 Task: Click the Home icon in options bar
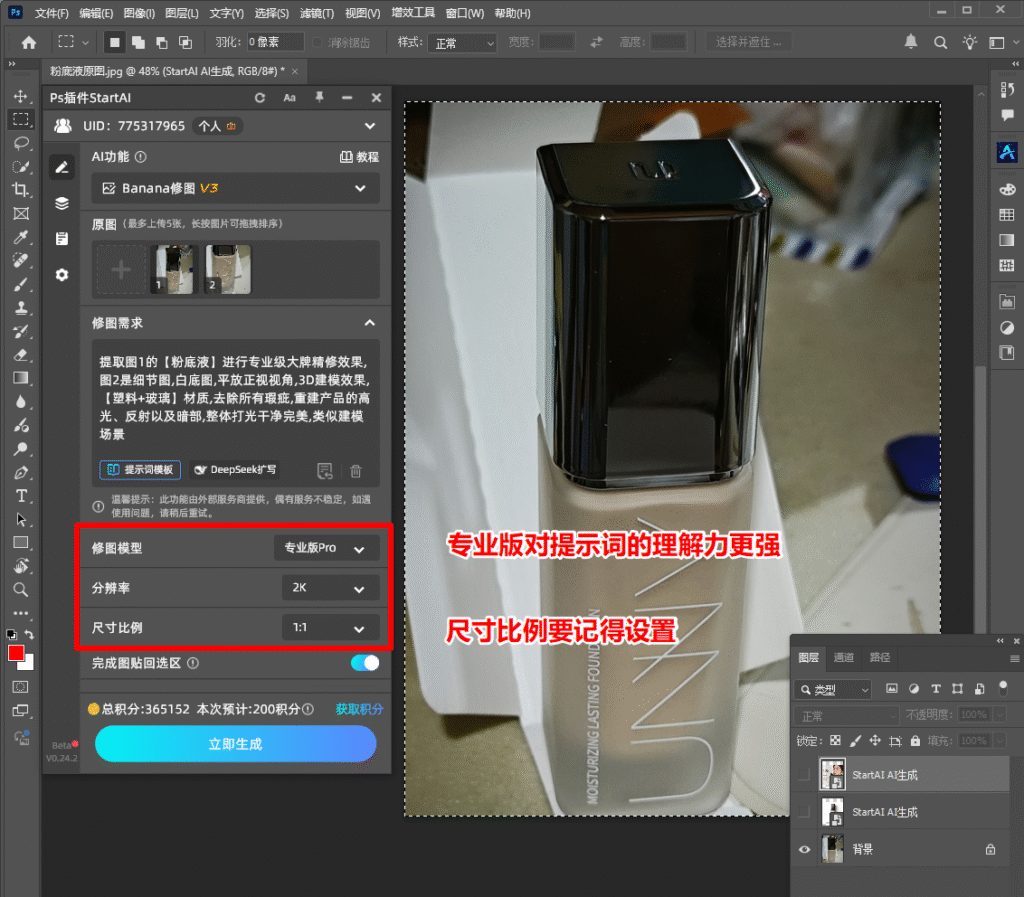[x=29, y=42]
